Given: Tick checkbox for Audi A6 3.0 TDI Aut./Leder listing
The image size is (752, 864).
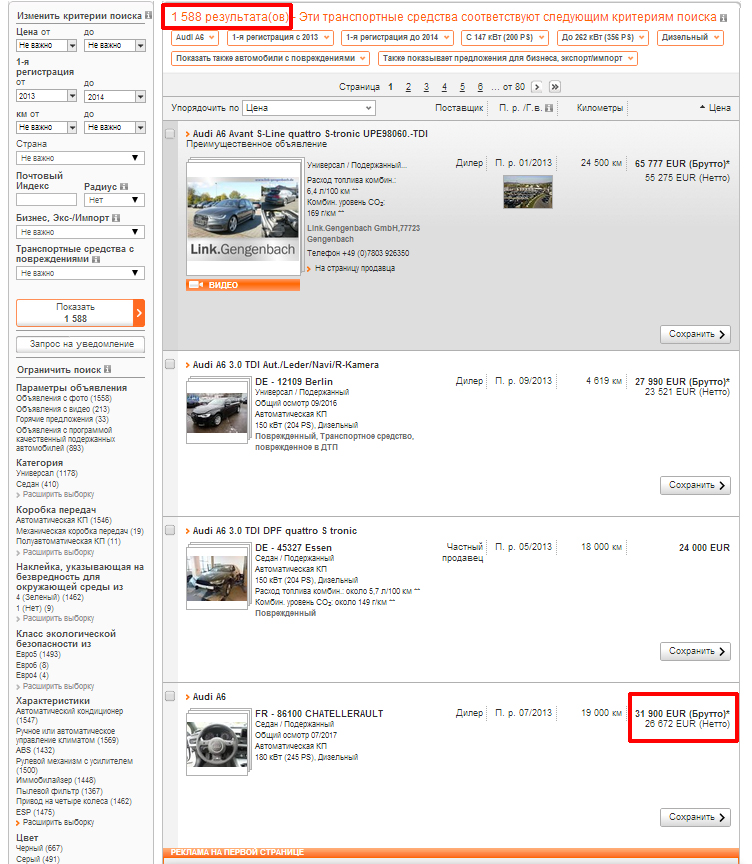Looking at the screenshot, I should point(170,364).
